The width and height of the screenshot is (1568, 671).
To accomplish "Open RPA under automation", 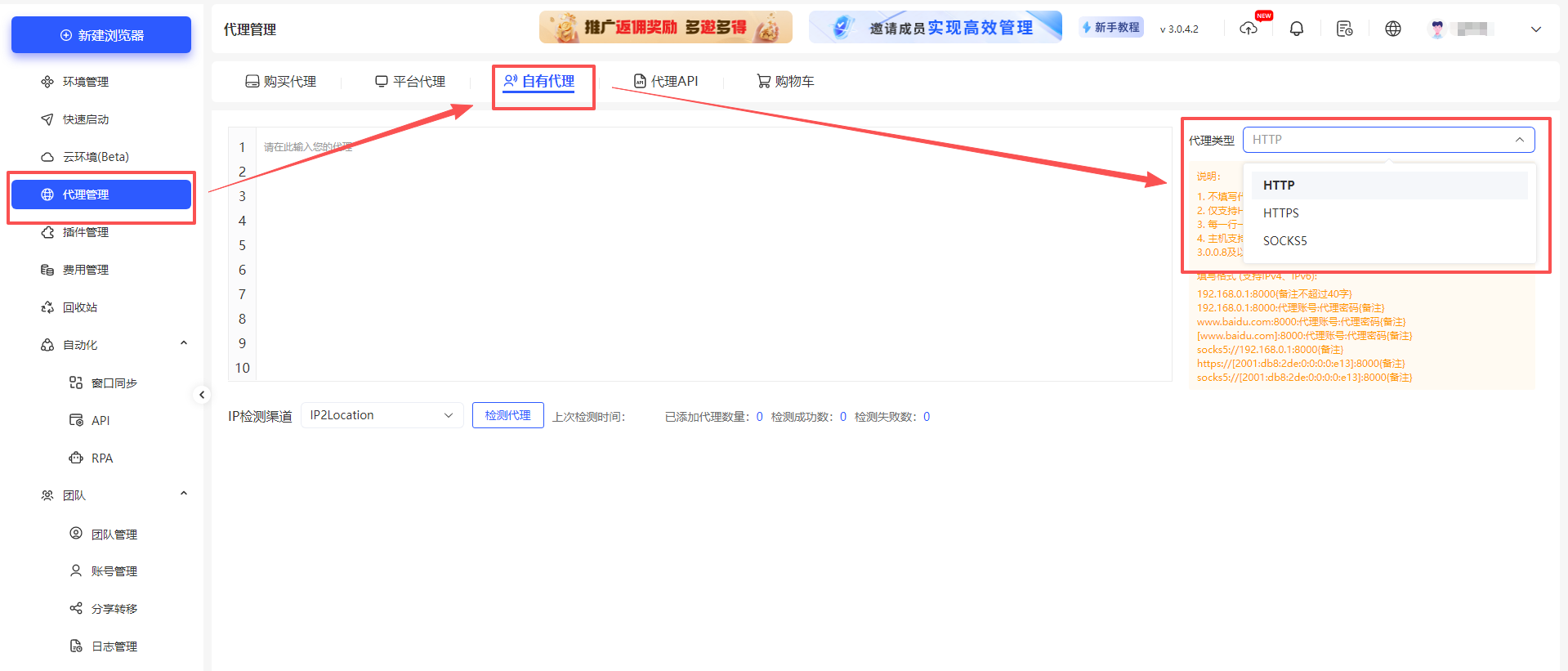I will (101, 458).
